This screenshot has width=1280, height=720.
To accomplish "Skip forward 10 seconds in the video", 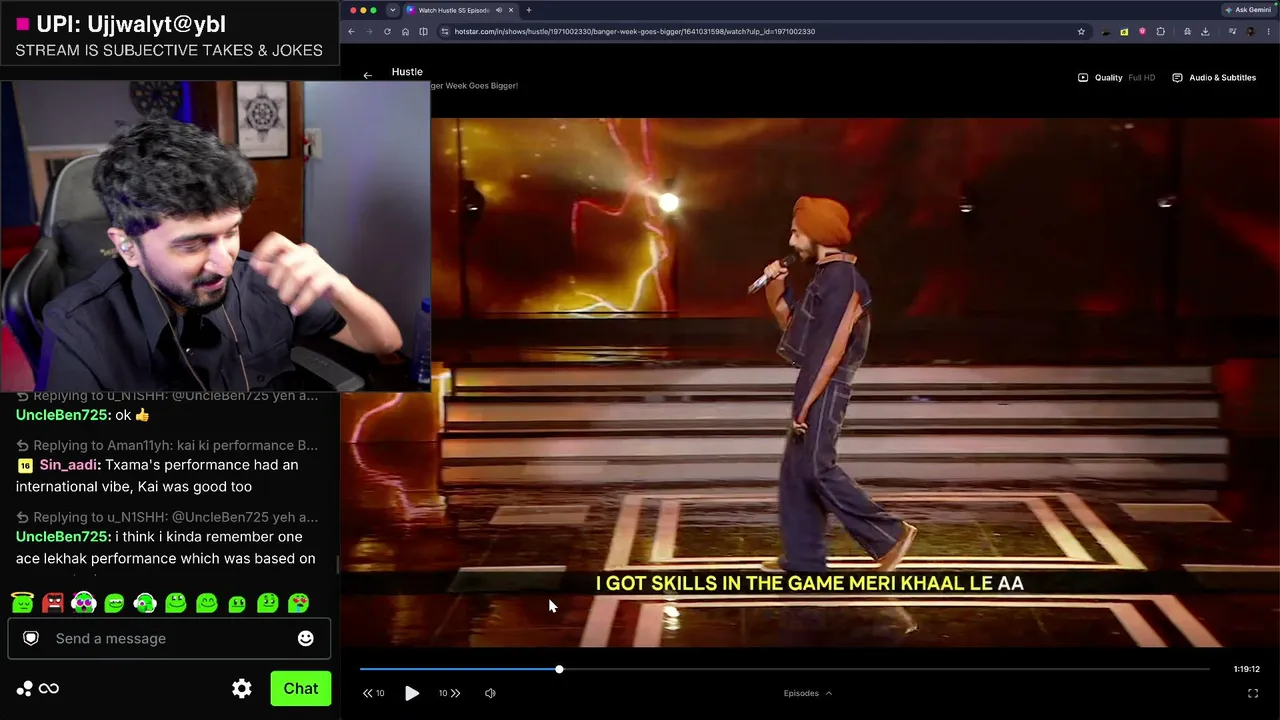I will click(449, 693).
